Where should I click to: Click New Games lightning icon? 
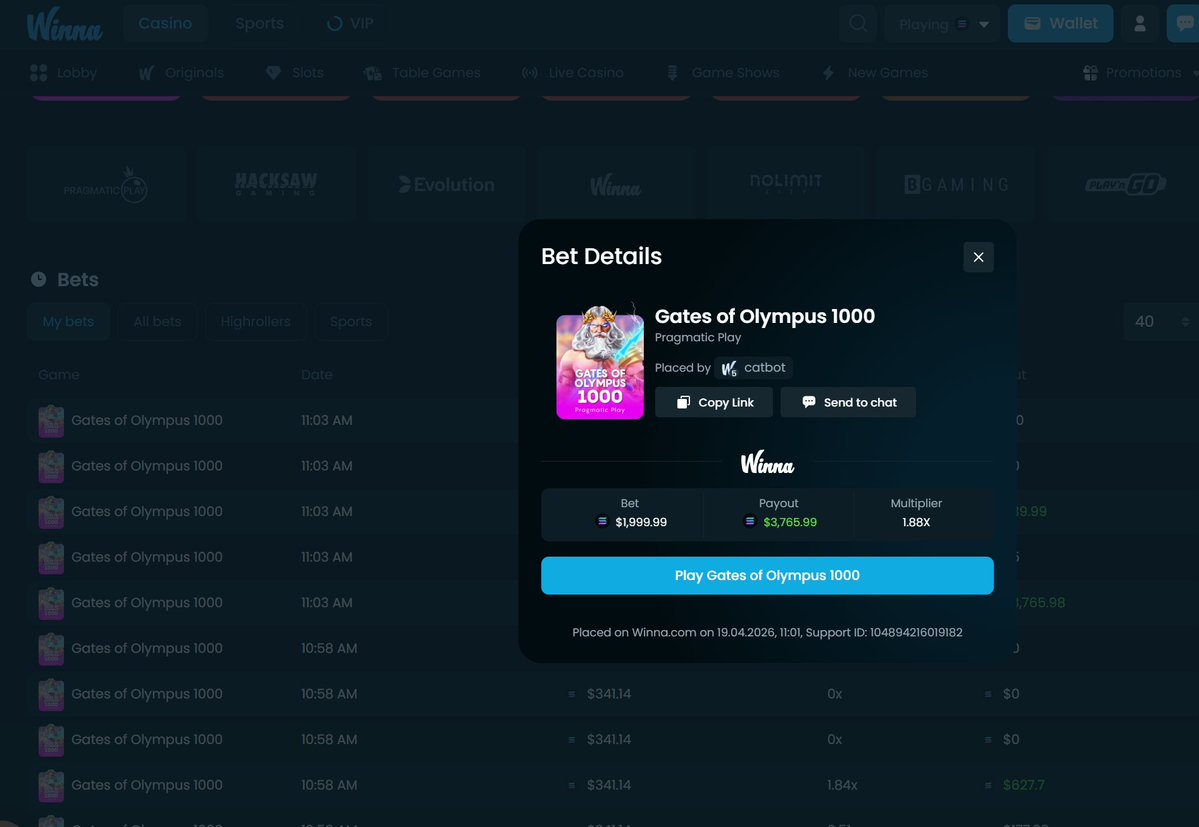[828, 73]
